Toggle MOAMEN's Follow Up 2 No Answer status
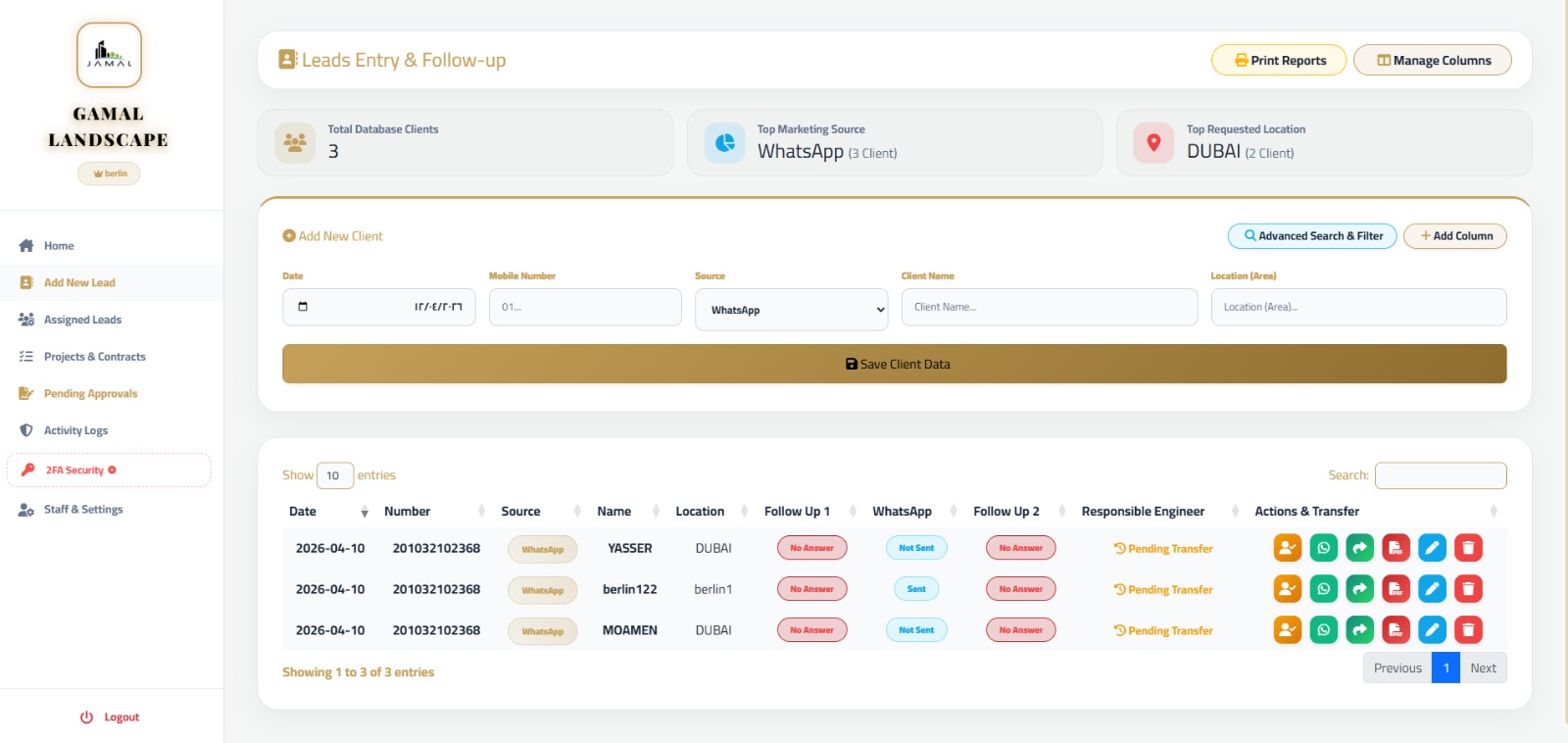The height and width of the screenshot is (743, 1568). coord(1020,630)
